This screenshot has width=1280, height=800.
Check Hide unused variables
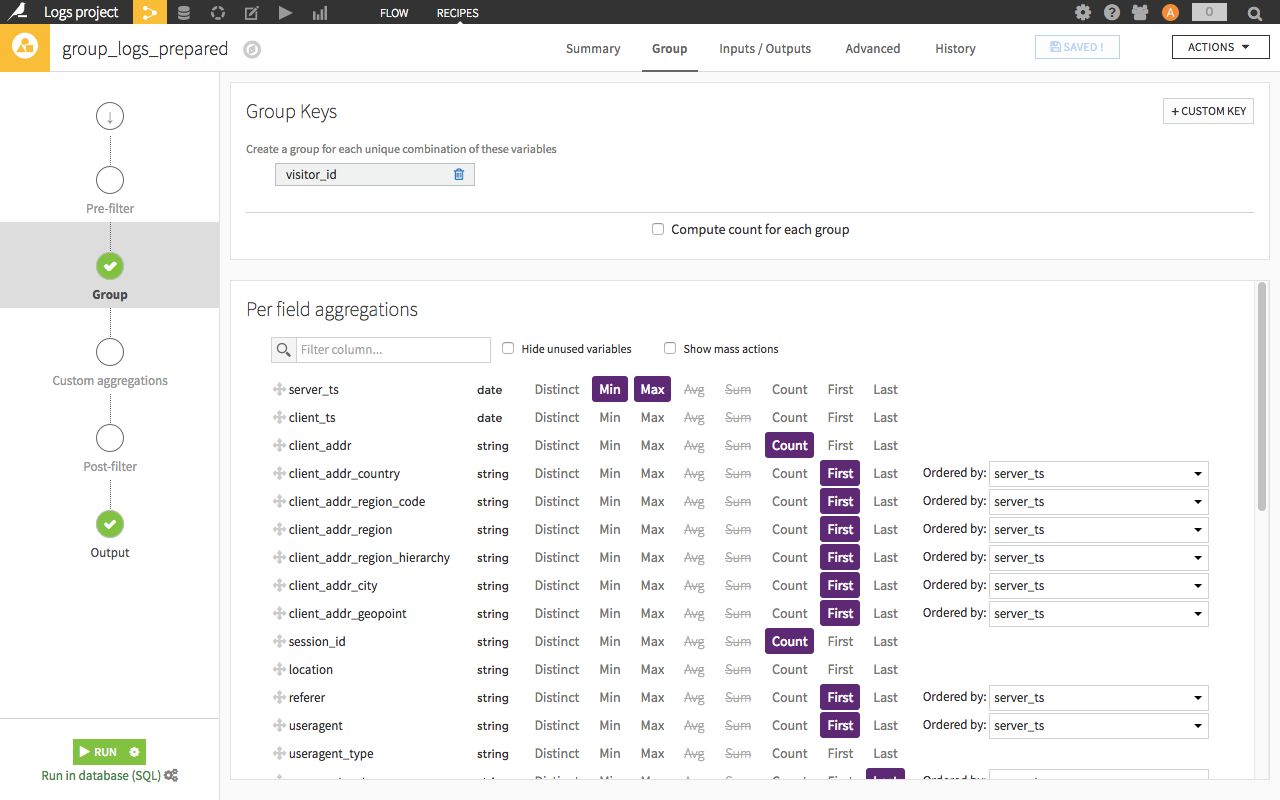[508, 348]
